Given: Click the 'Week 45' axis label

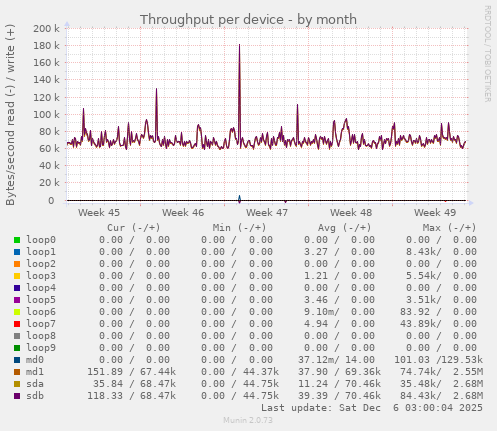Looking at the screenshot, I should click(99, 213).
